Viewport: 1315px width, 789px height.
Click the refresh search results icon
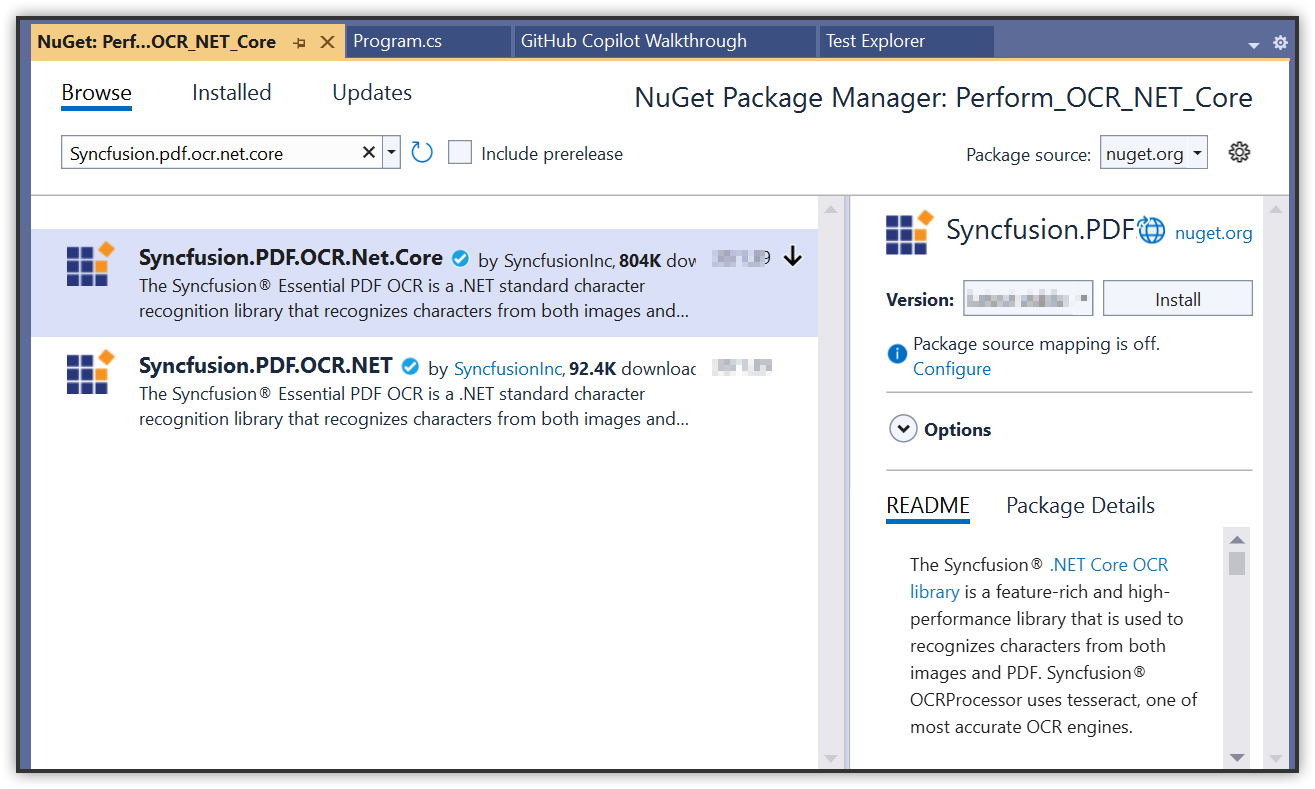421,151
